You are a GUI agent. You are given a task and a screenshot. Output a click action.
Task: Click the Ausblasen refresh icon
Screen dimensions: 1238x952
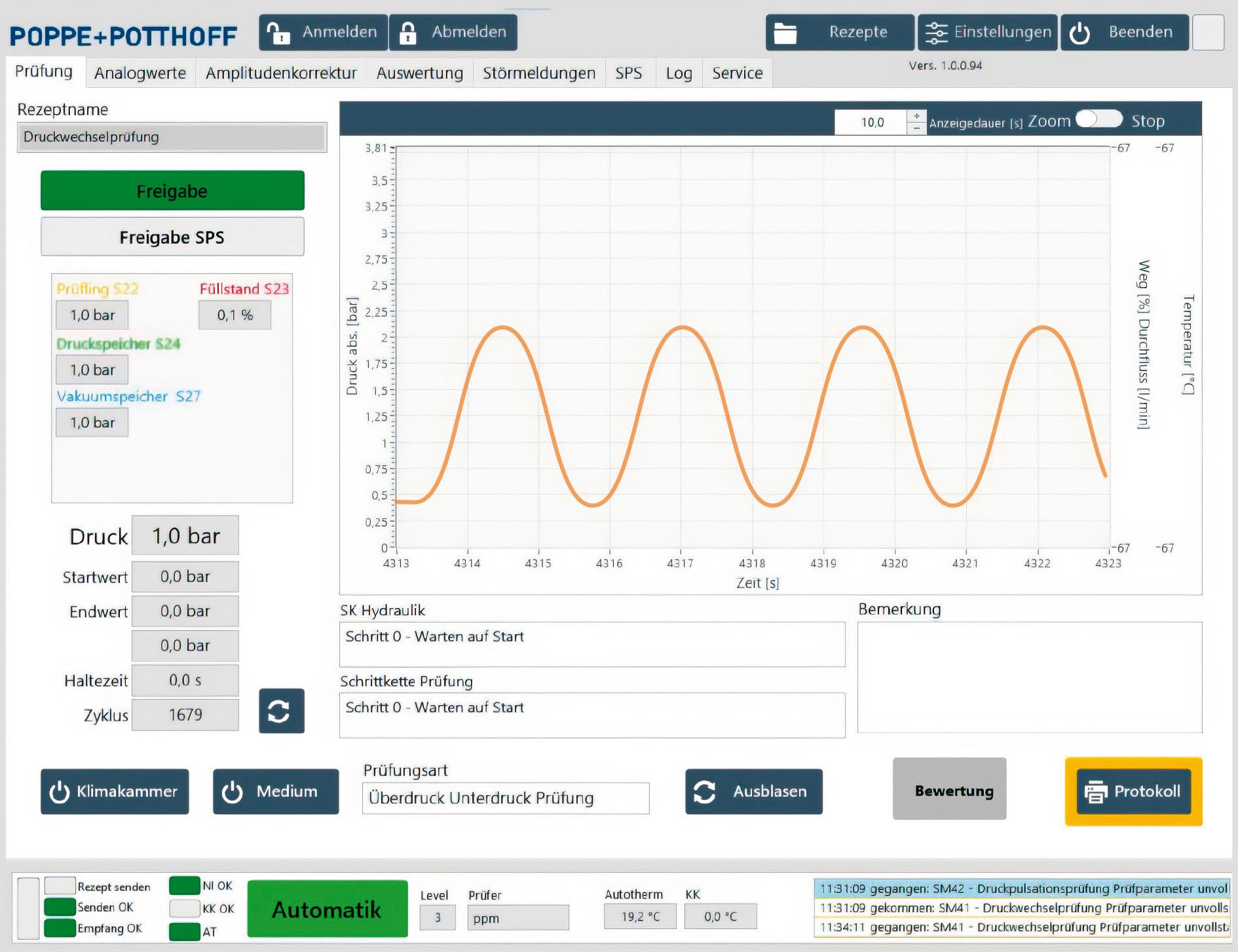pos(705,790)
